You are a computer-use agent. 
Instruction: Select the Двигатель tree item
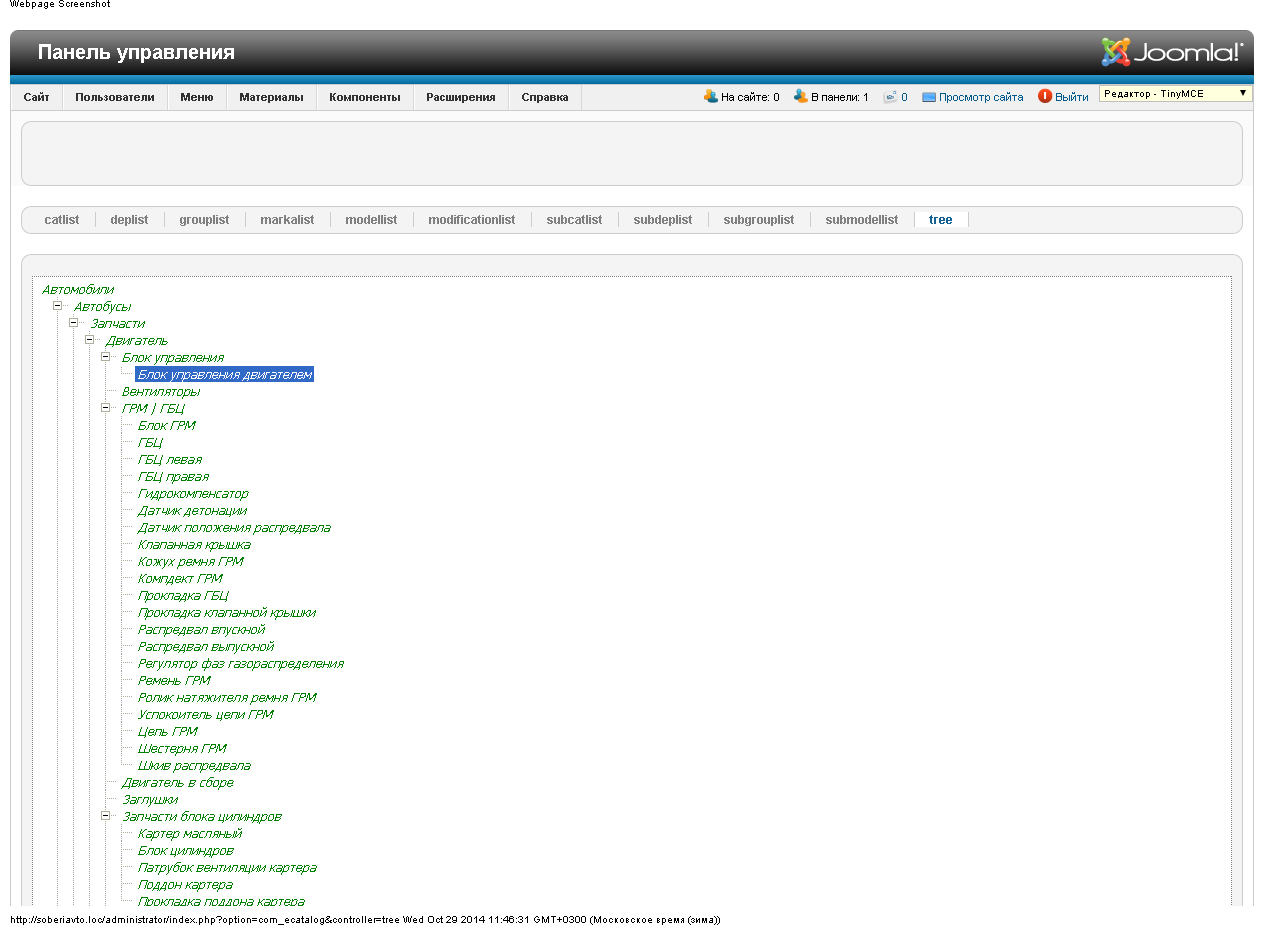(137, 340)
